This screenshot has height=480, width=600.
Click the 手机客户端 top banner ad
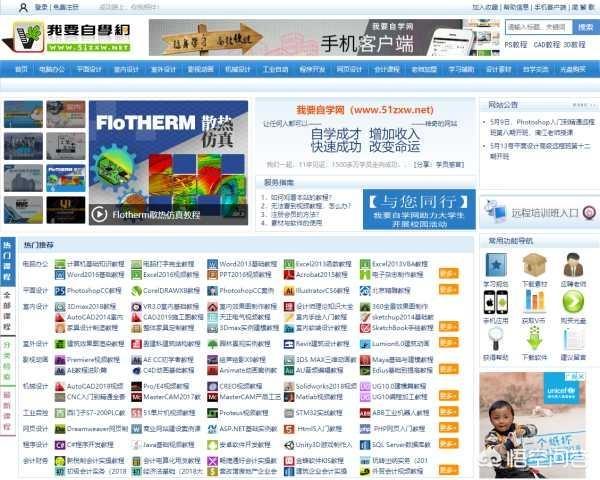tap(324, 38)
